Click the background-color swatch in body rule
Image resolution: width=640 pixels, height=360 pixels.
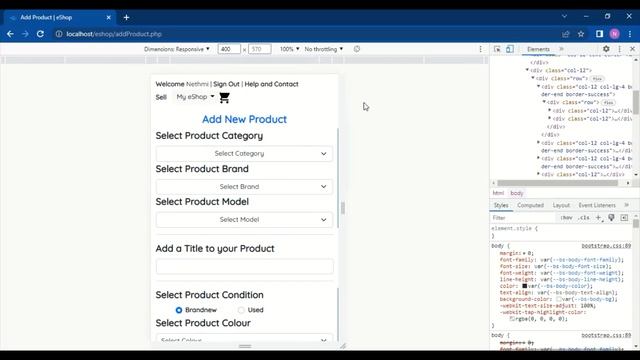(559, 299)
